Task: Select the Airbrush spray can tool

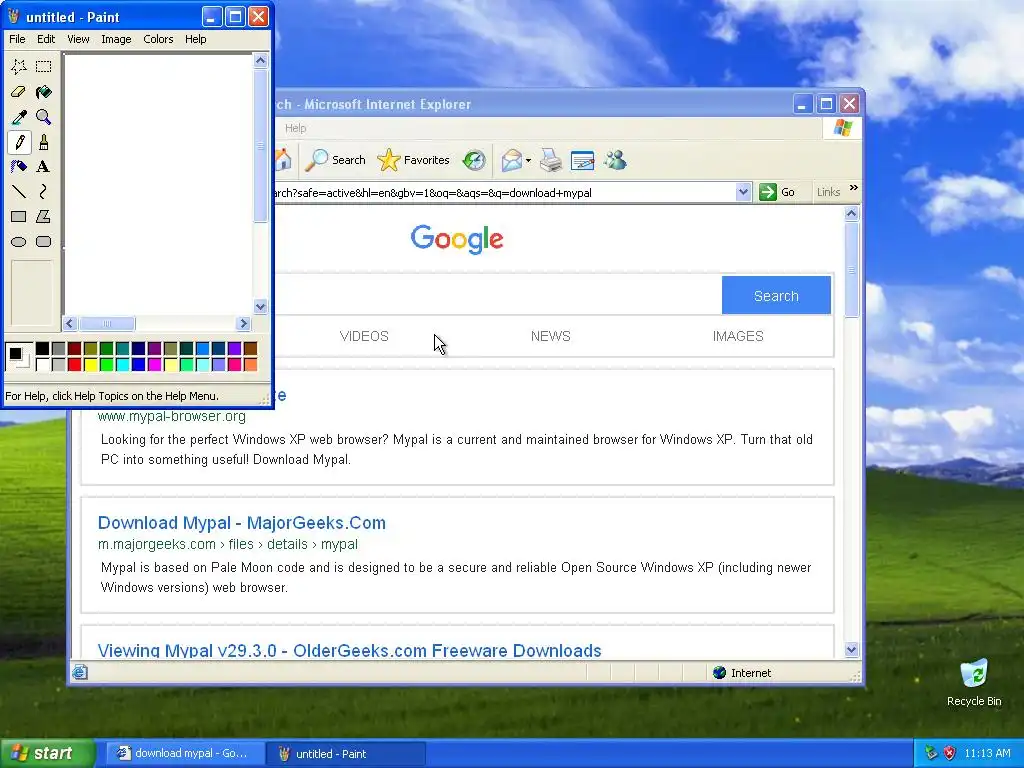Action: 19,167
